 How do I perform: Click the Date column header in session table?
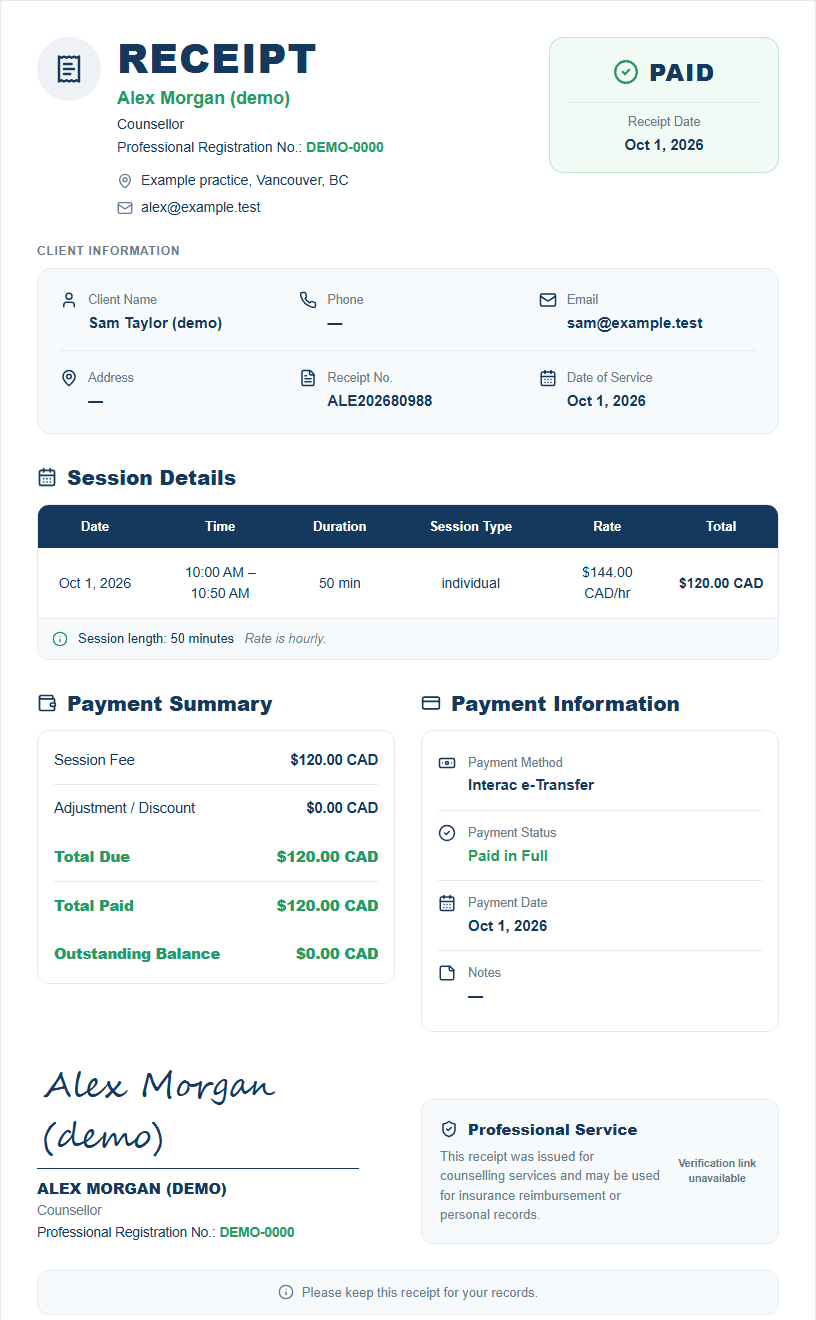click(95, 526)
